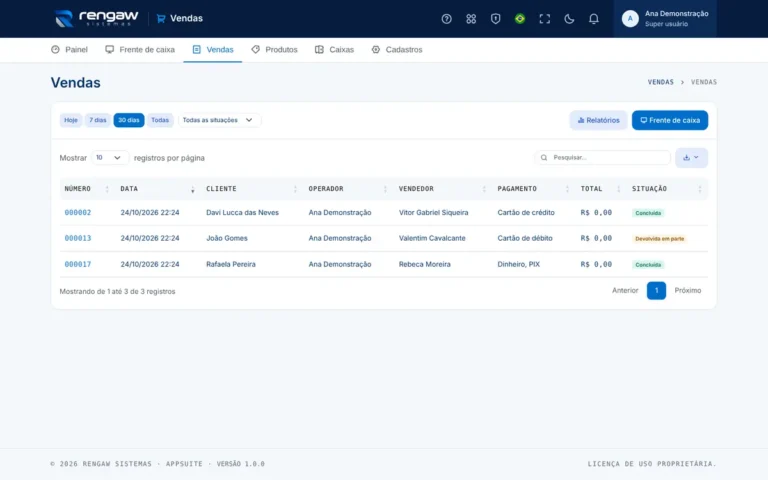Sort table by Pagamento column

[534, 189]
